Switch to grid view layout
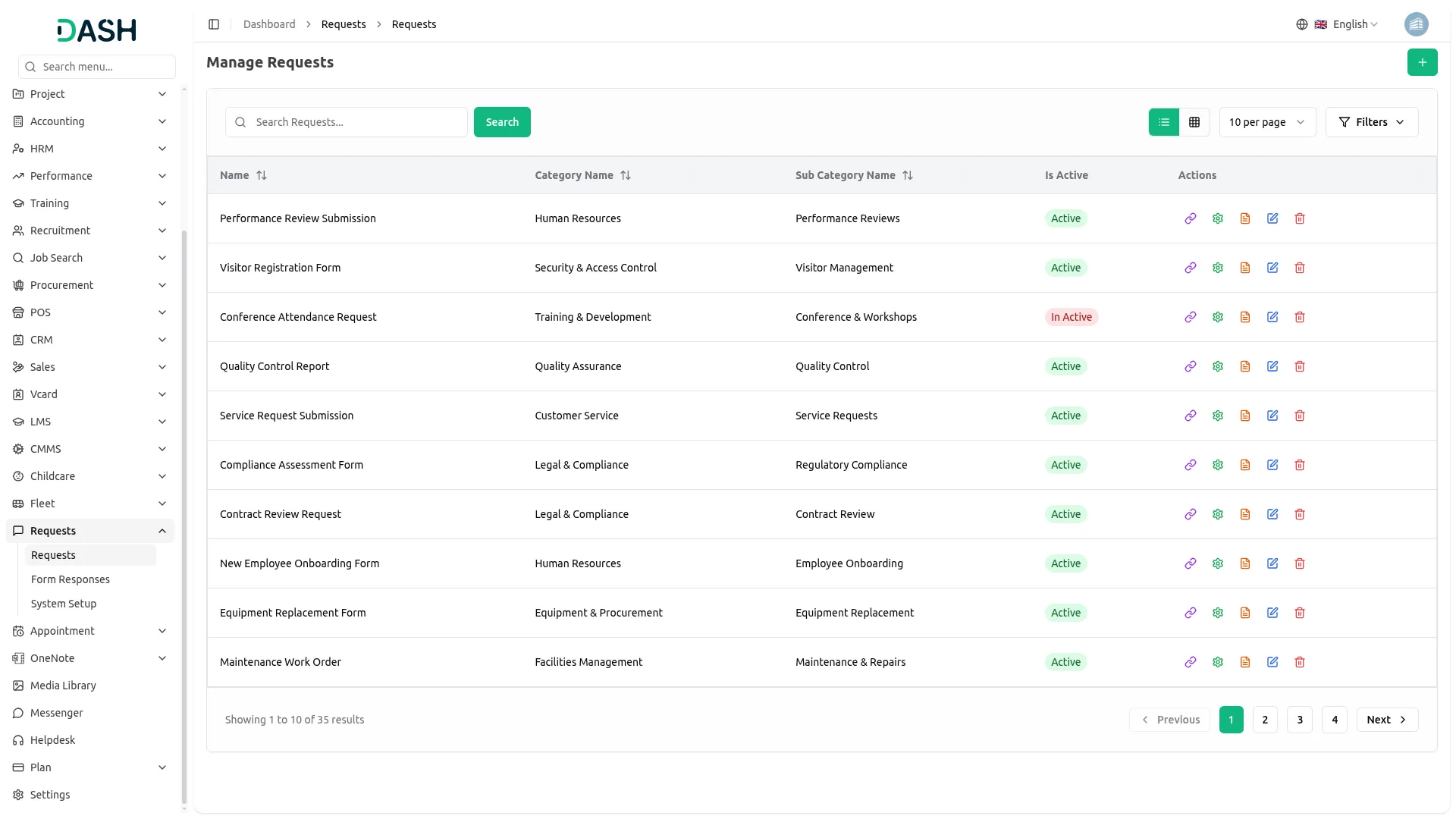This screenshot has width=1456, height=819. [x=1194, y=122]
